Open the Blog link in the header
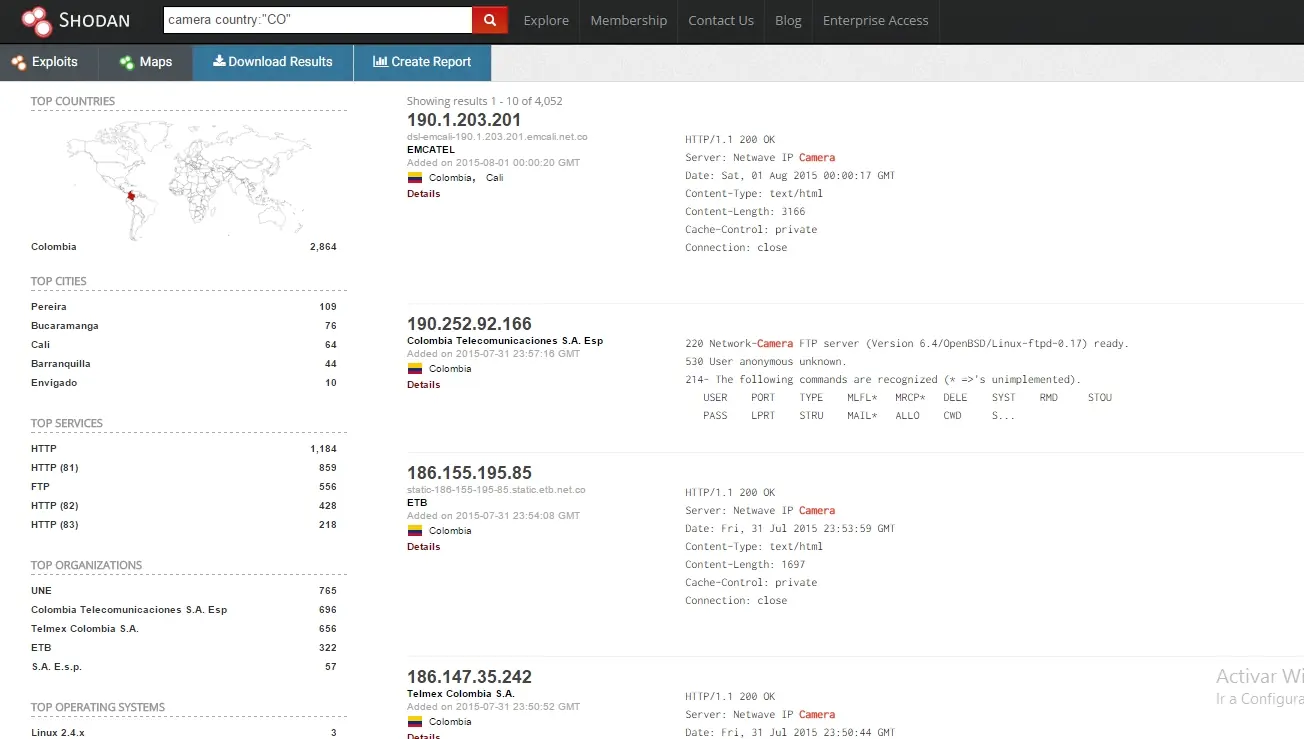The image size is (1304, 739). [x=788, y=20]
